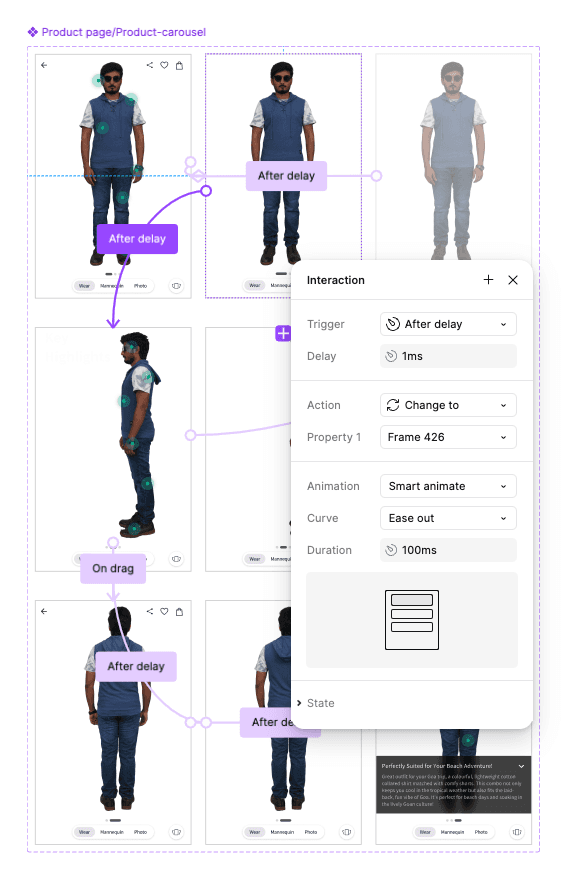
Task: Select the highlighted dark purple After delay label
Action: [137, 239]
